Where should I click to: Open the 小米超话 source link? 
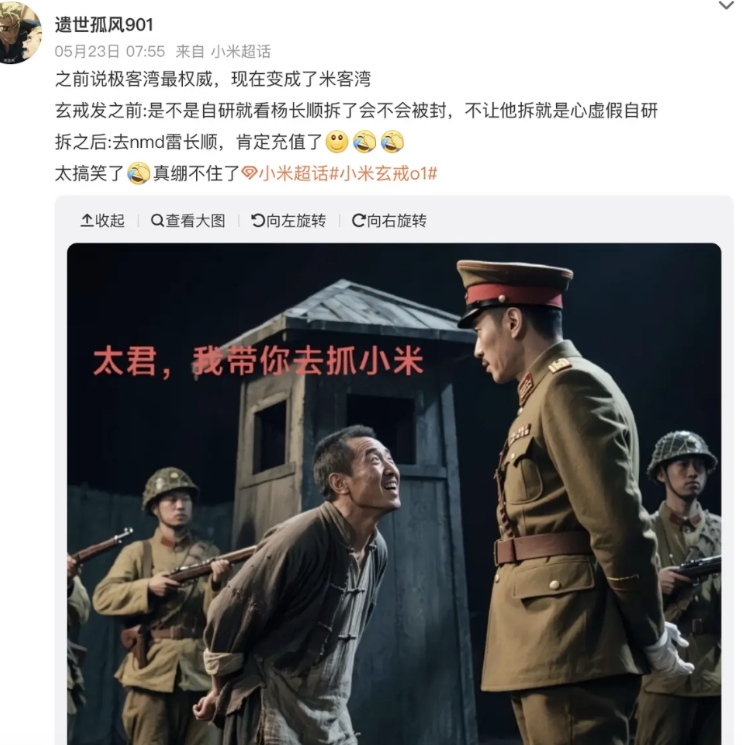point(240,51)
